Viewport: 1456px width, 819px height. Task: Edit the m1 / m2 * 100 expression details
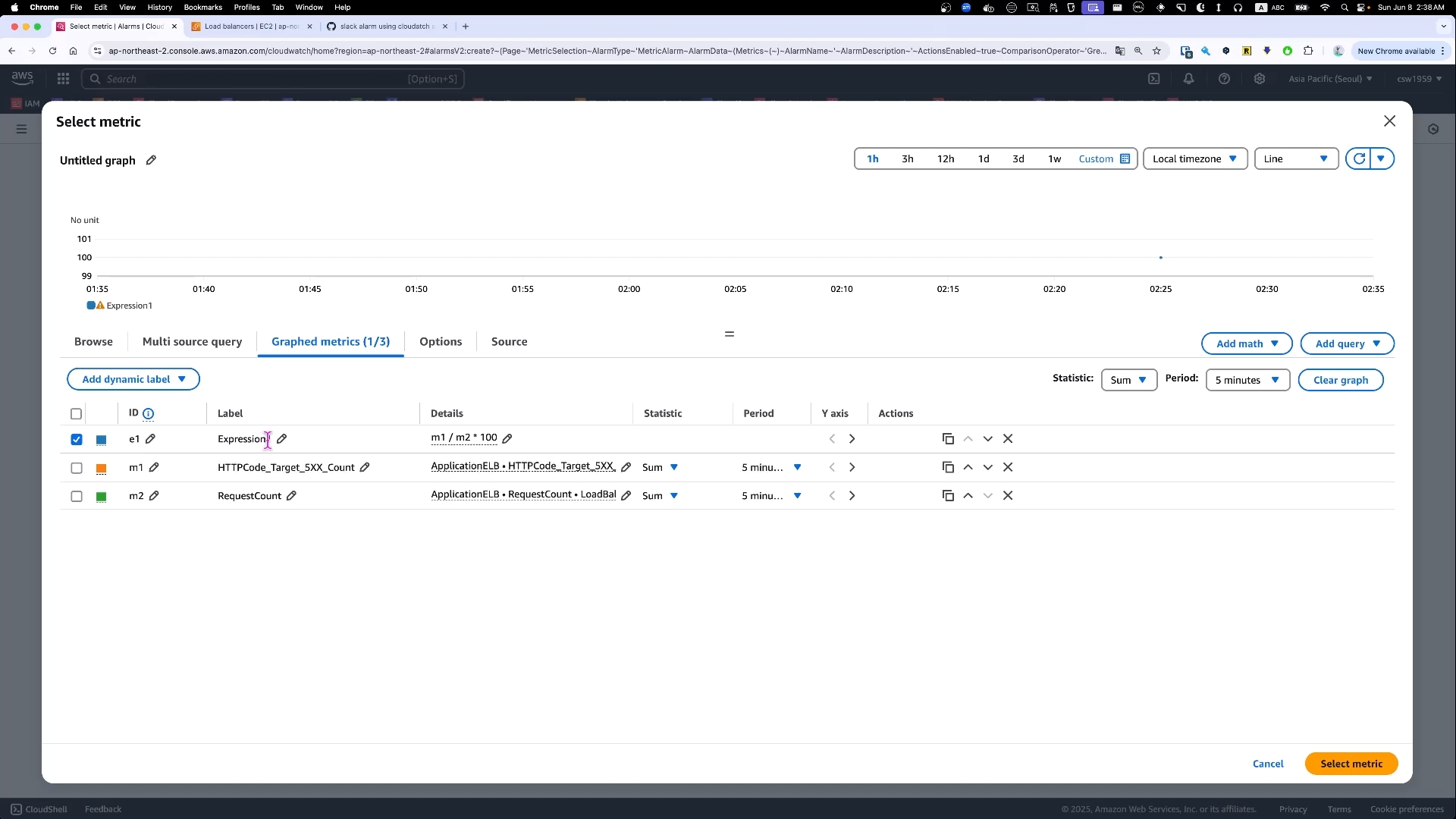[507, 438]
